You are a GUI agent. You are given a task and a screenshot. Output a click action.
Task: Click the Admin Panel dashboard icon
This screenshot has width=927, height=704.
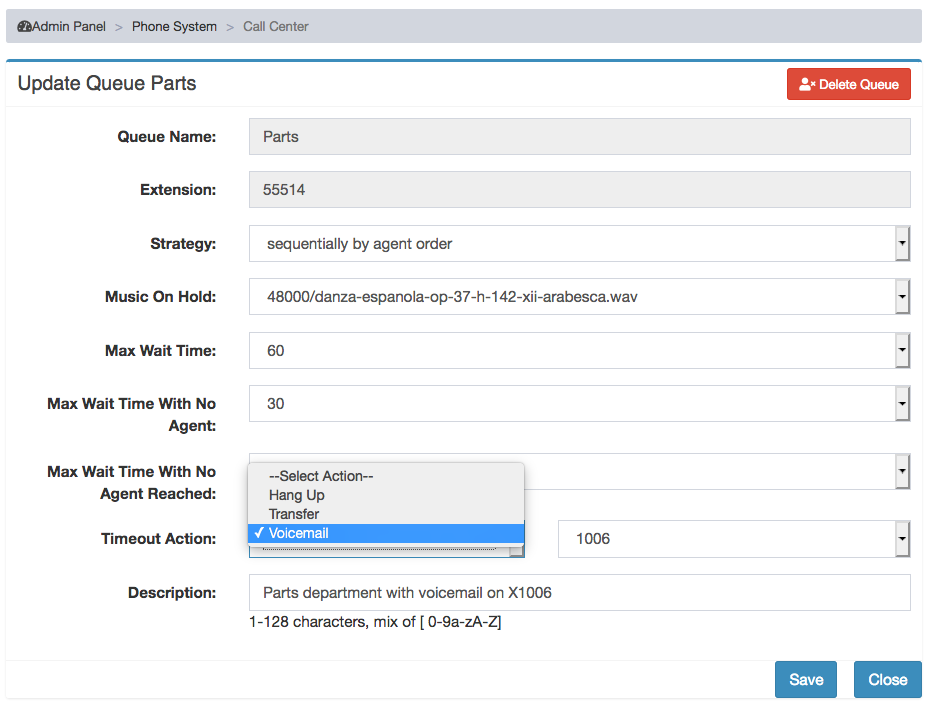[x=24, y=27]
